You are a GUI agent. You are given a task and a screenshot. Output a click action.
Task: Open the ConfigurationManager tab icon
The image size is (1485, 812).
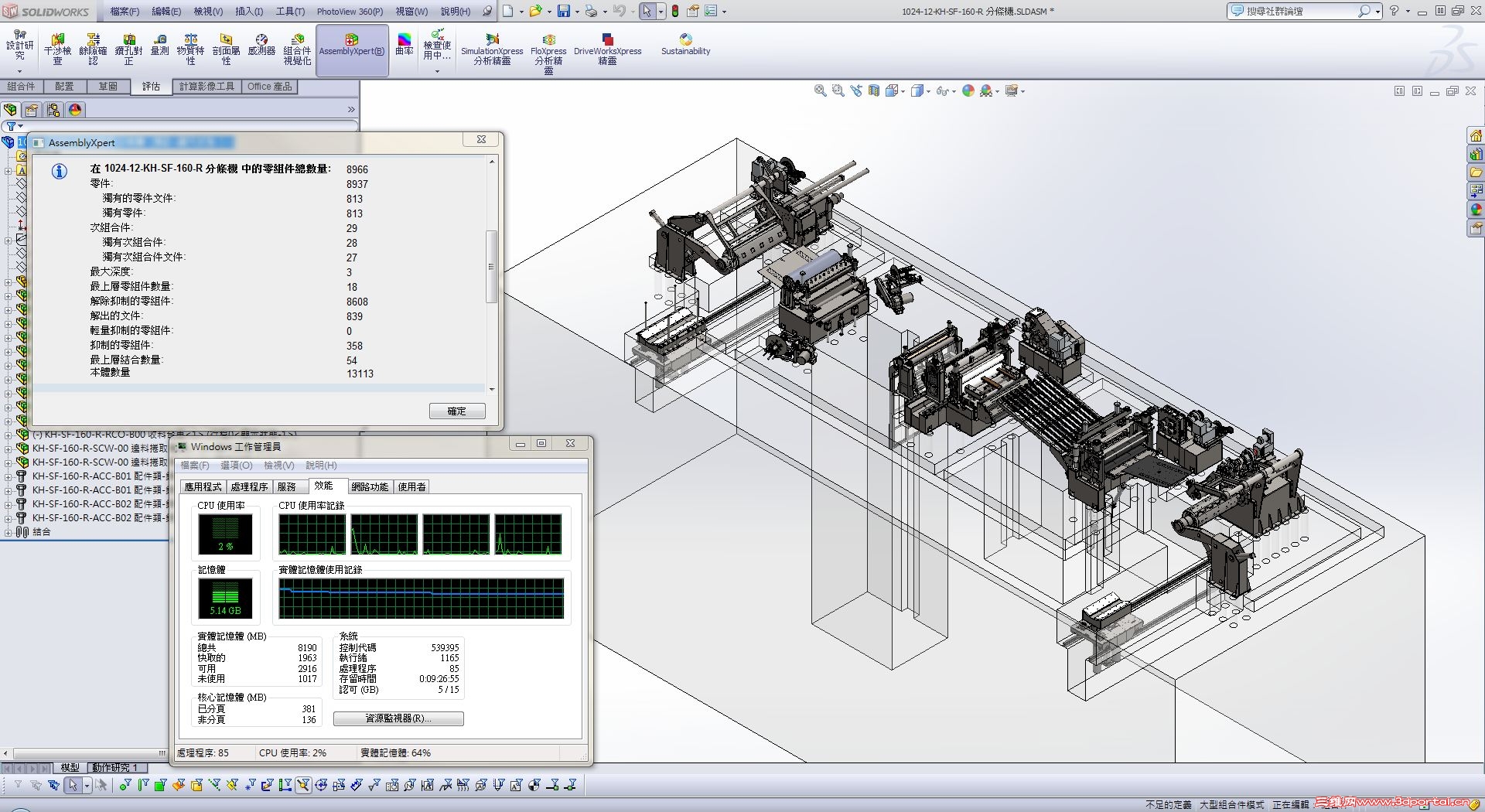tap(53, 110)
